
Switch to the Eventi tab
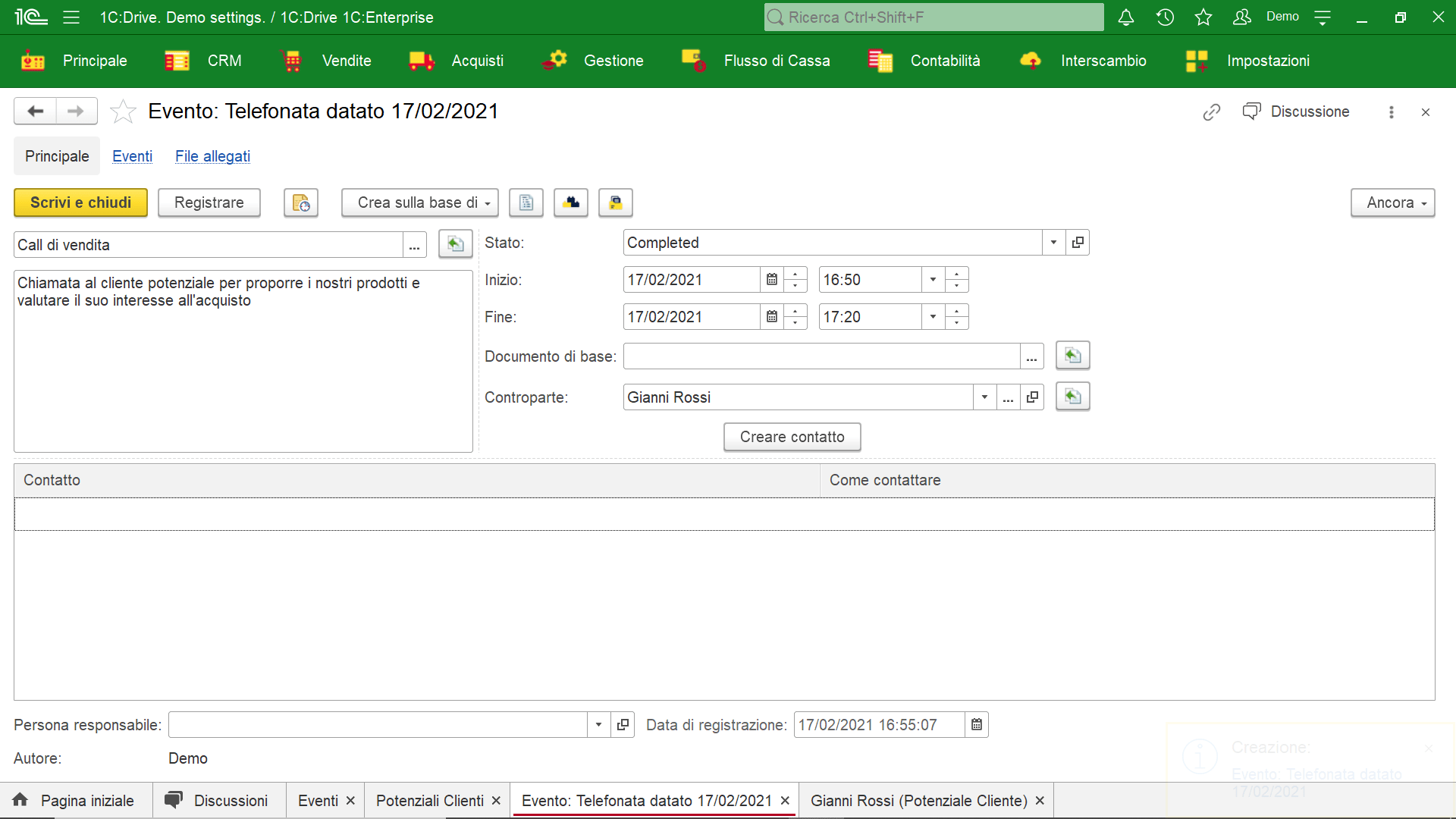coord(132,156)
